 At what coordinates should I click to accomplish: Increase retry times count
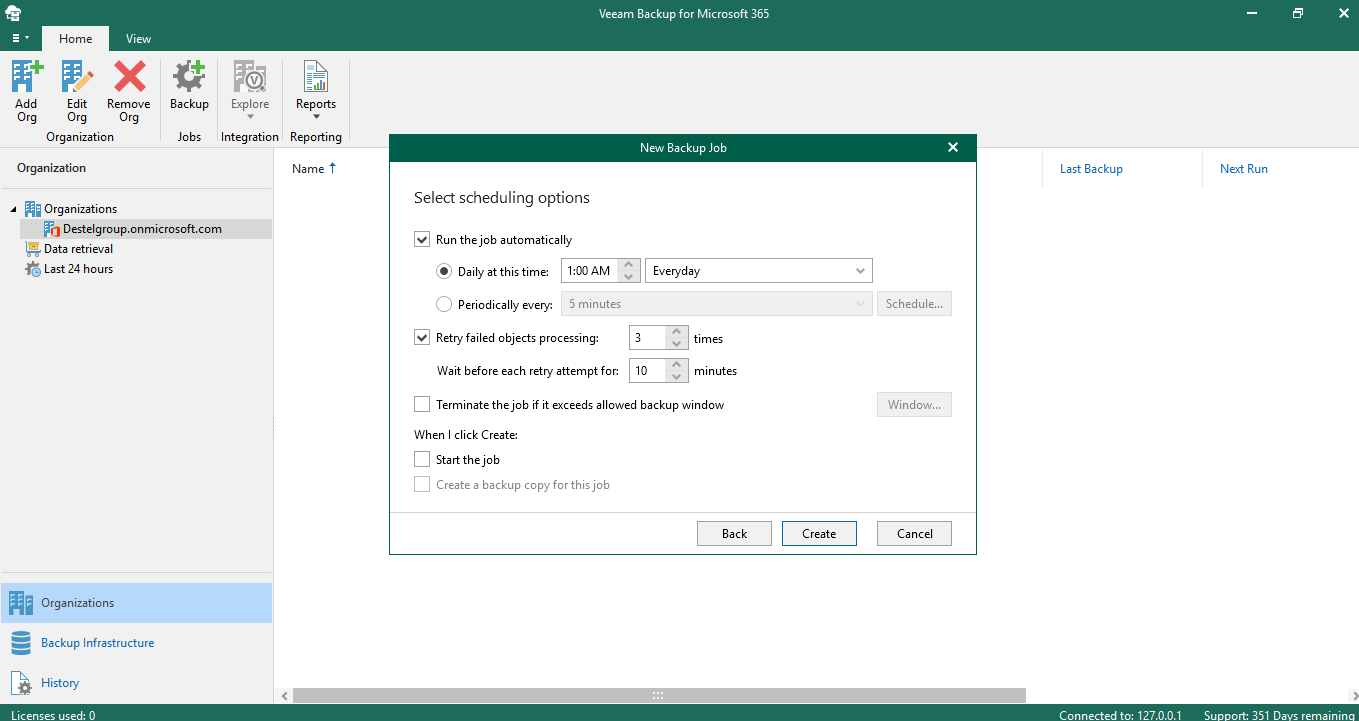[x=677, y=332]
